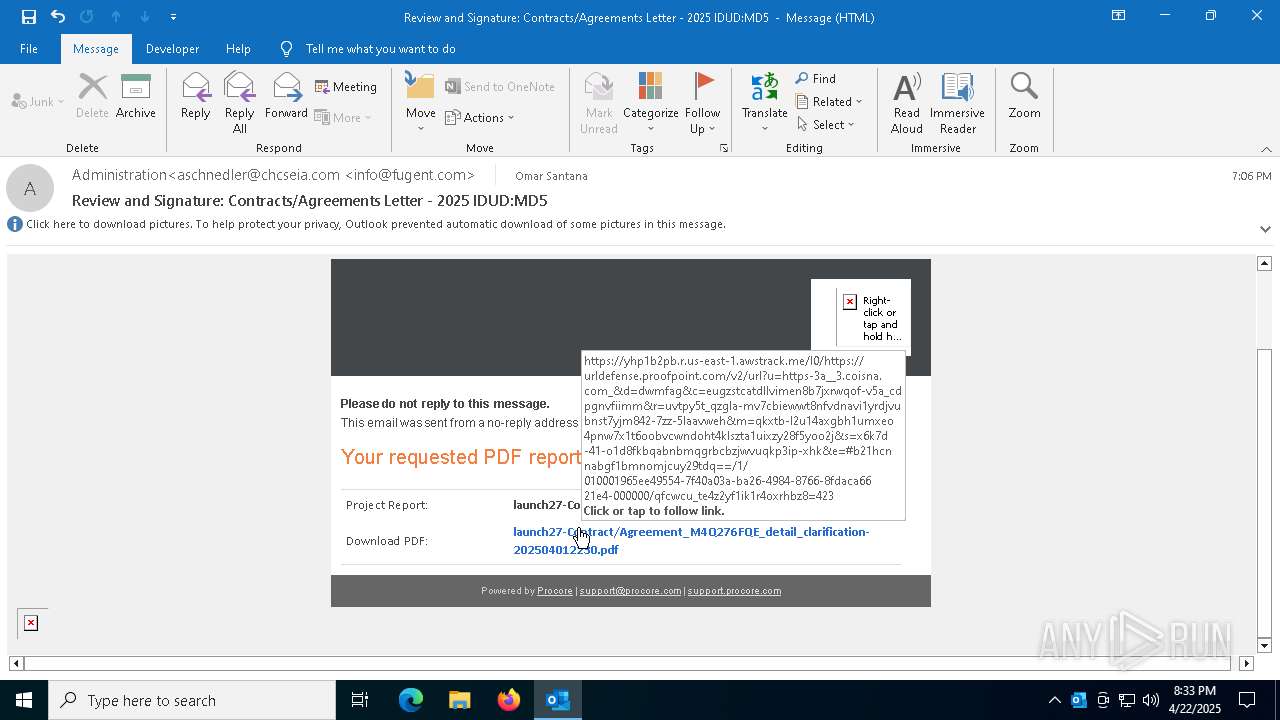This screenshot has height=720, width=1280.
Task: Click the message pane scroll down arrow
Action: pos(1264,645)
